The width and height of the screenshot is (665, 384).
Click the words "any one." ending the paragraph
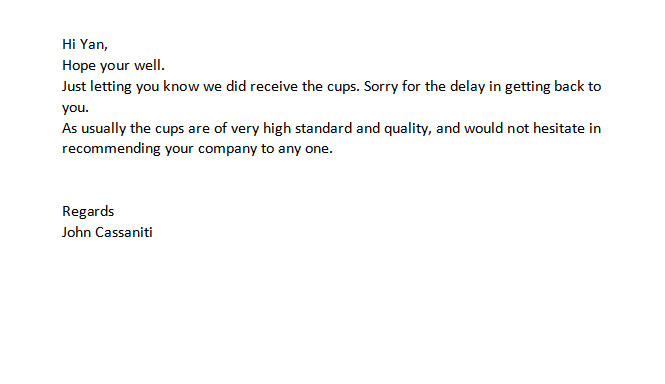[x=305, y=150]
